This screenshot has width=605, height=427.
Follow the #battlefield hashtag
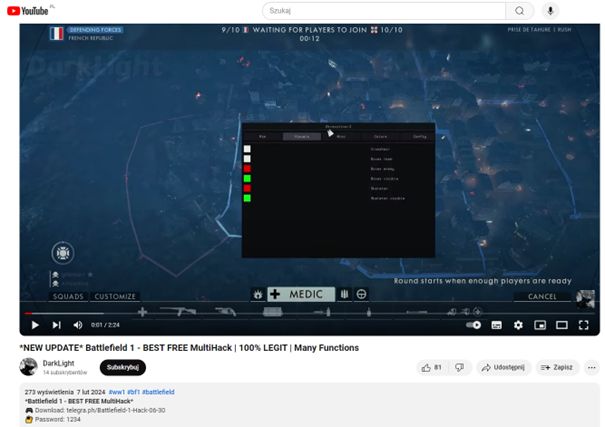tap(158, 392)
